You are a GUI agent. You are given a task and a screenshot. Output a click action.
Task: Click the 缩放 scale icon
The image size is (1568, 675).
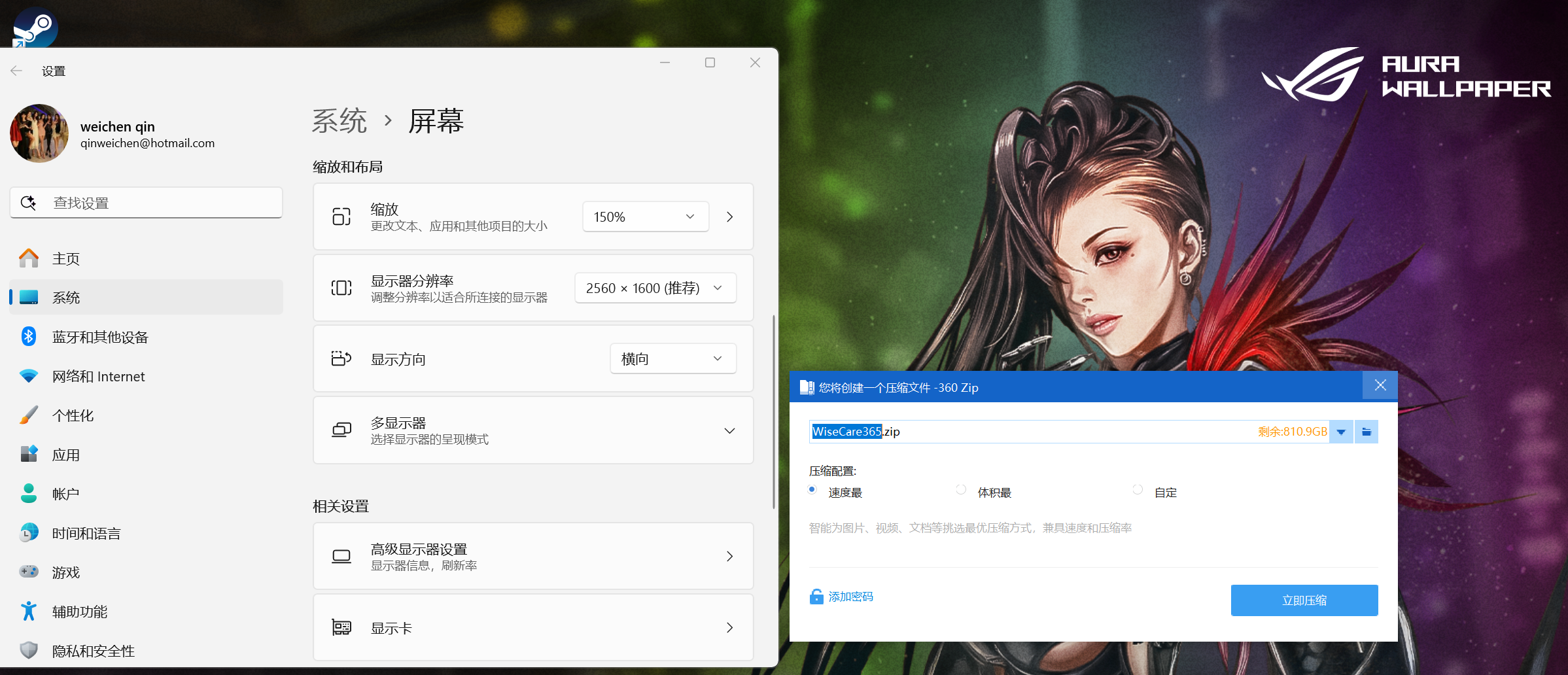coord(341,216)
